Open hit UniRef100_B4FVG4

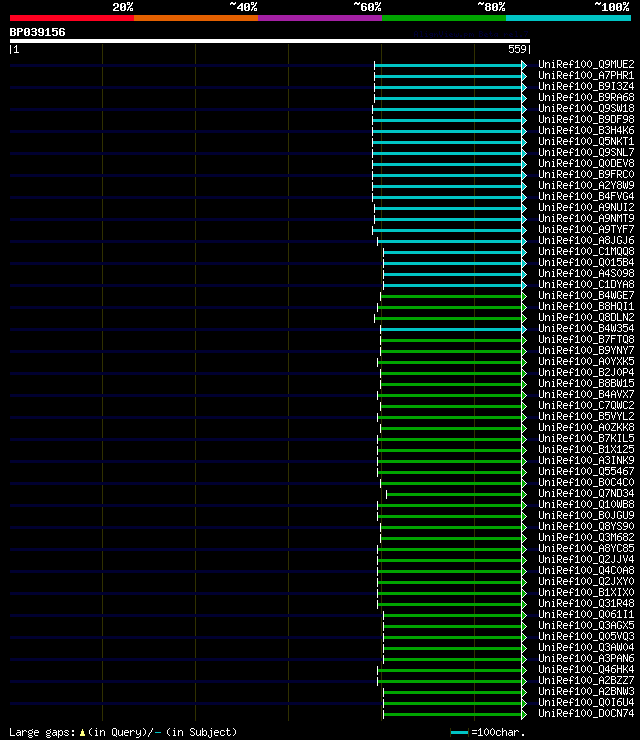[586, 196]
